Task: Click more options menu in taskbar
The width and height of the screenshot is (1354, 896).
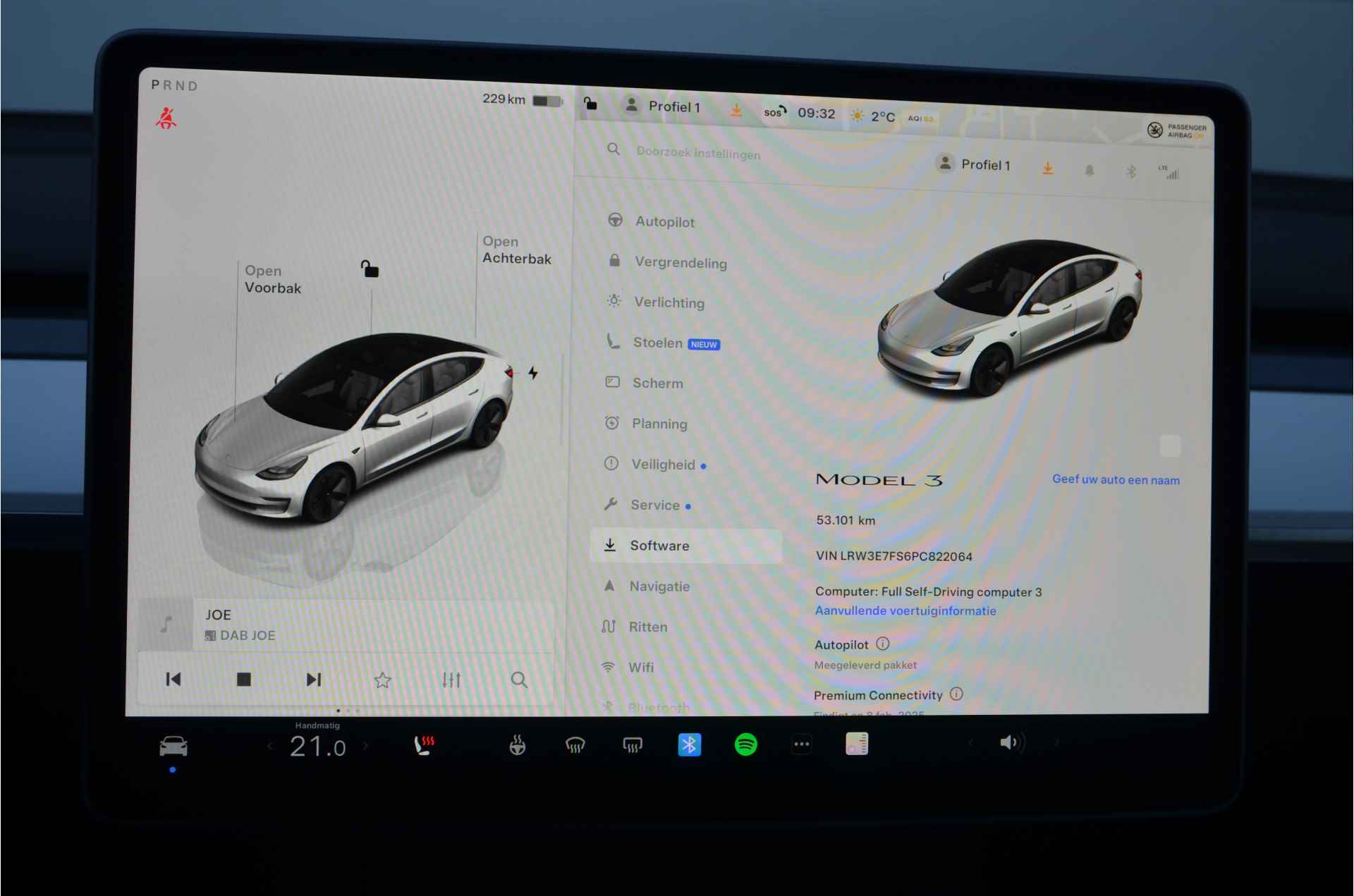Action: 800,742
